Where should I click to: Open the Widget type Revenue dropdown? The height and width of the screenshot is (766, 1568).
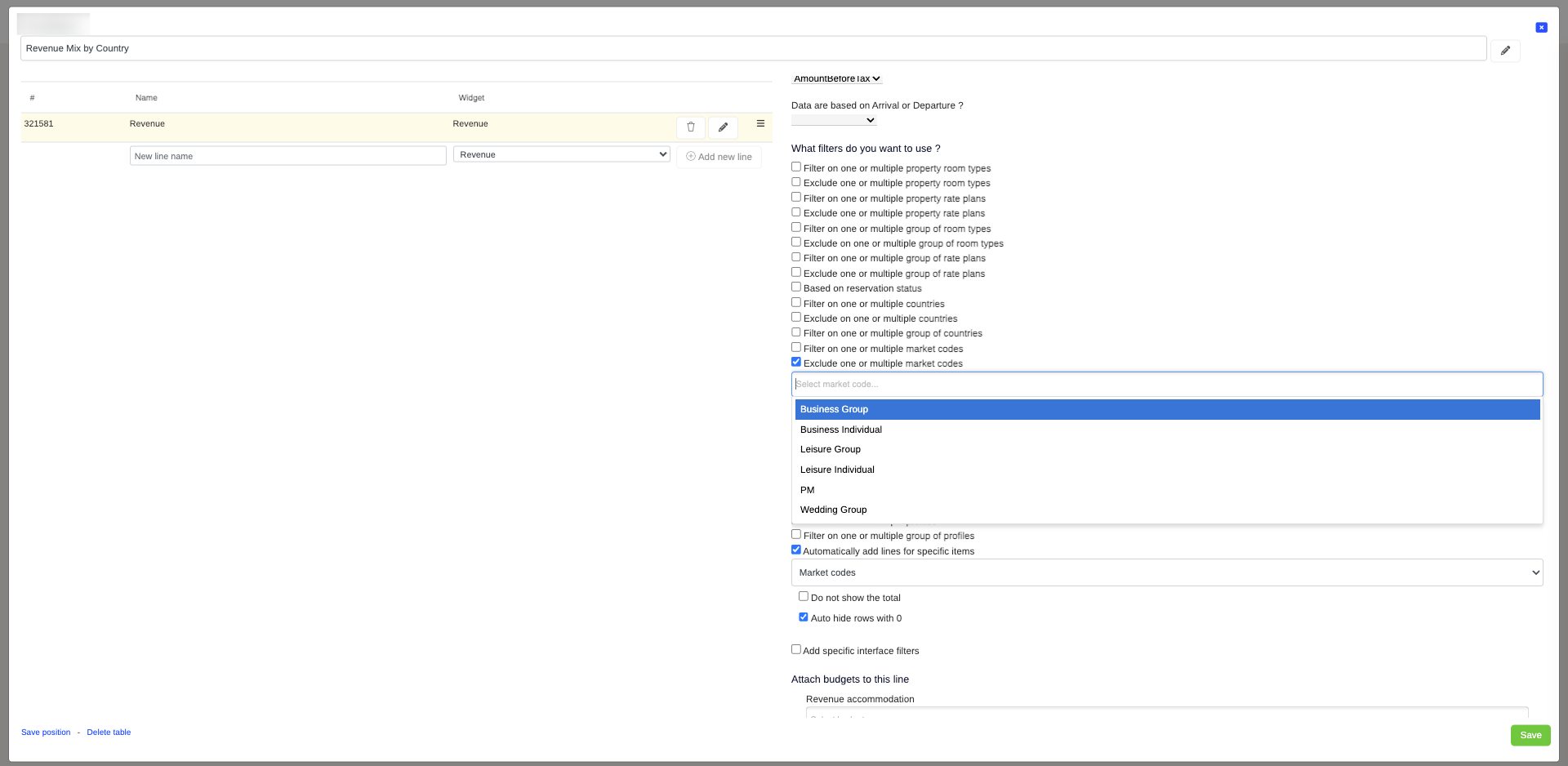[561, 154]
